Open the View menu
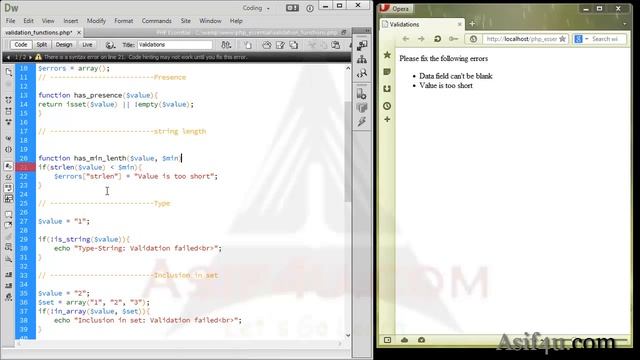Viewport: 640px width, 360px height. point(48,21)
